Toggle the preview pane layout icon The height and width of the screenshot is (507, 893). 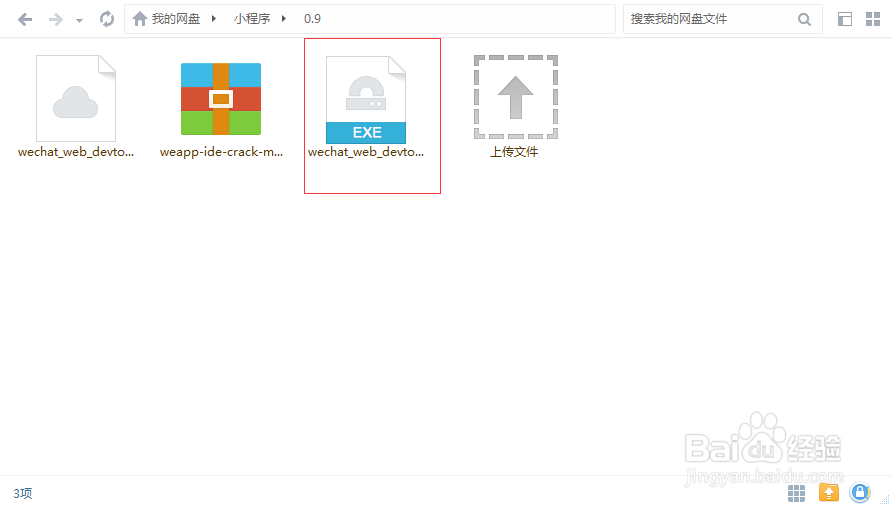845,19
